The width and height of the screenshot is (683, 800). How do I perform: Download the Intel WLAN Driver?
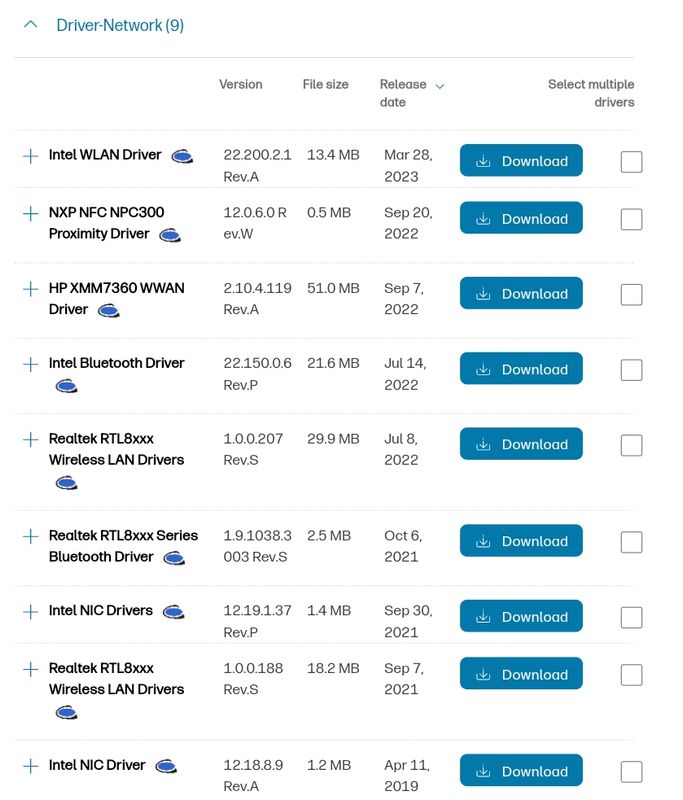click(521, 161)
